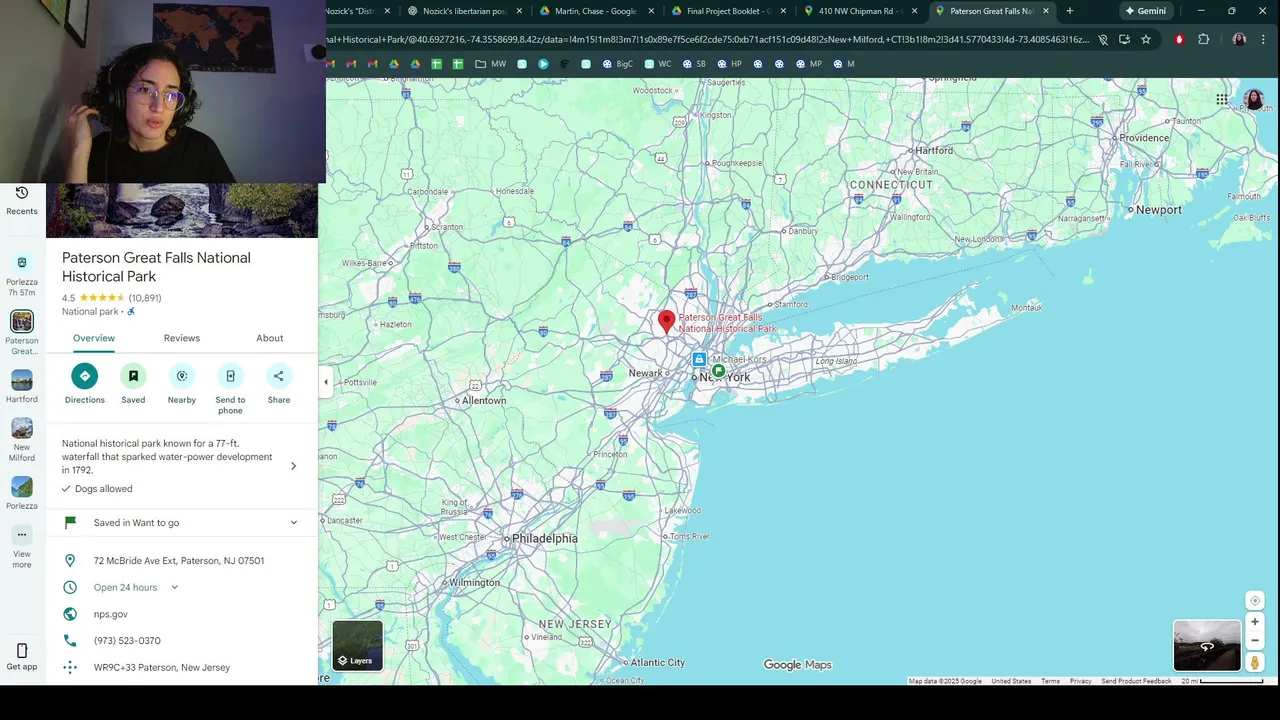Send place to phone icon
Viewport: 1280px width, 720px height.
tap(230, 376)
